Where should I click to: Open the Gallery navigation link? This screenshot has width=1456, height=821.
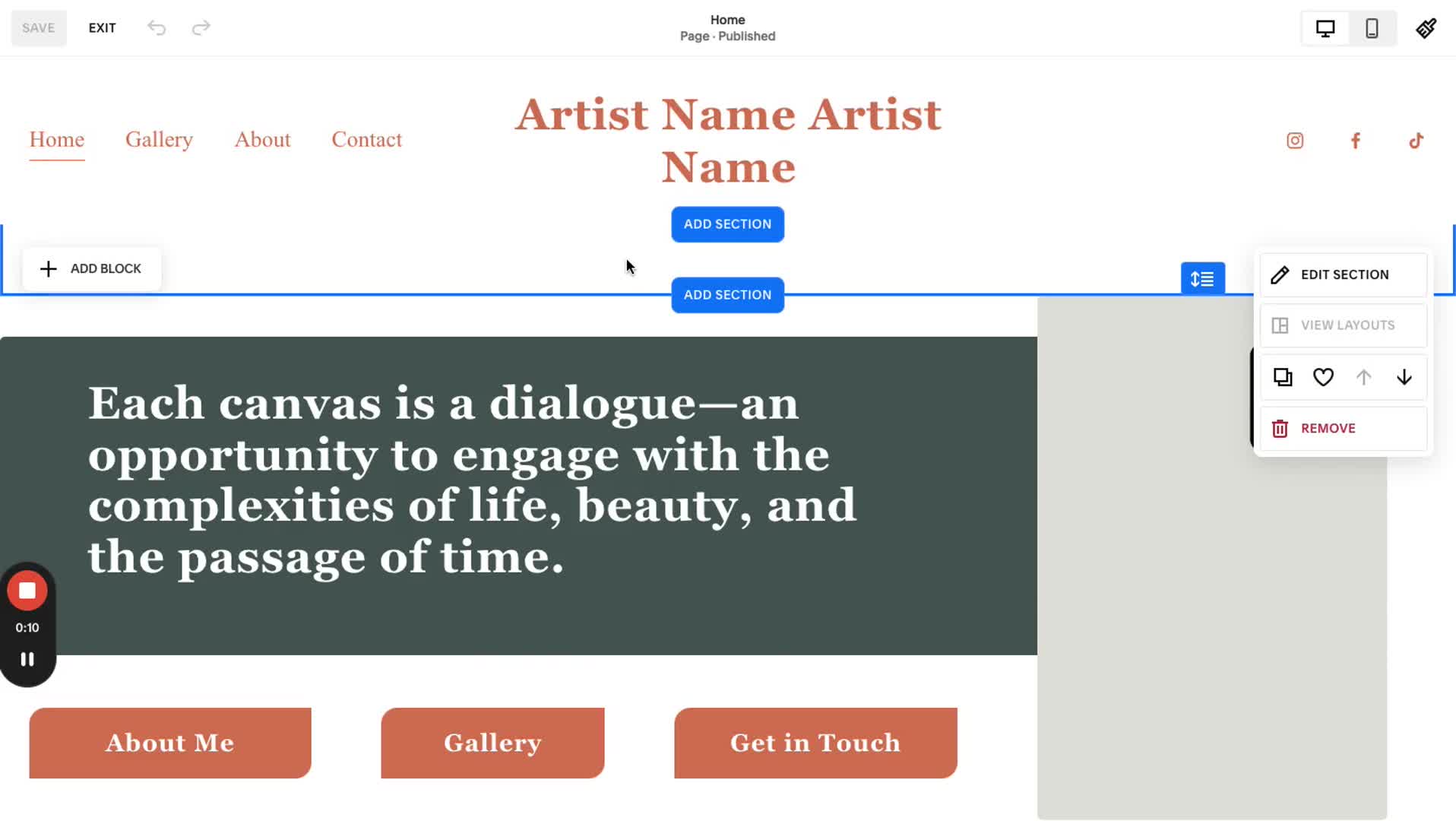point(159,140)
